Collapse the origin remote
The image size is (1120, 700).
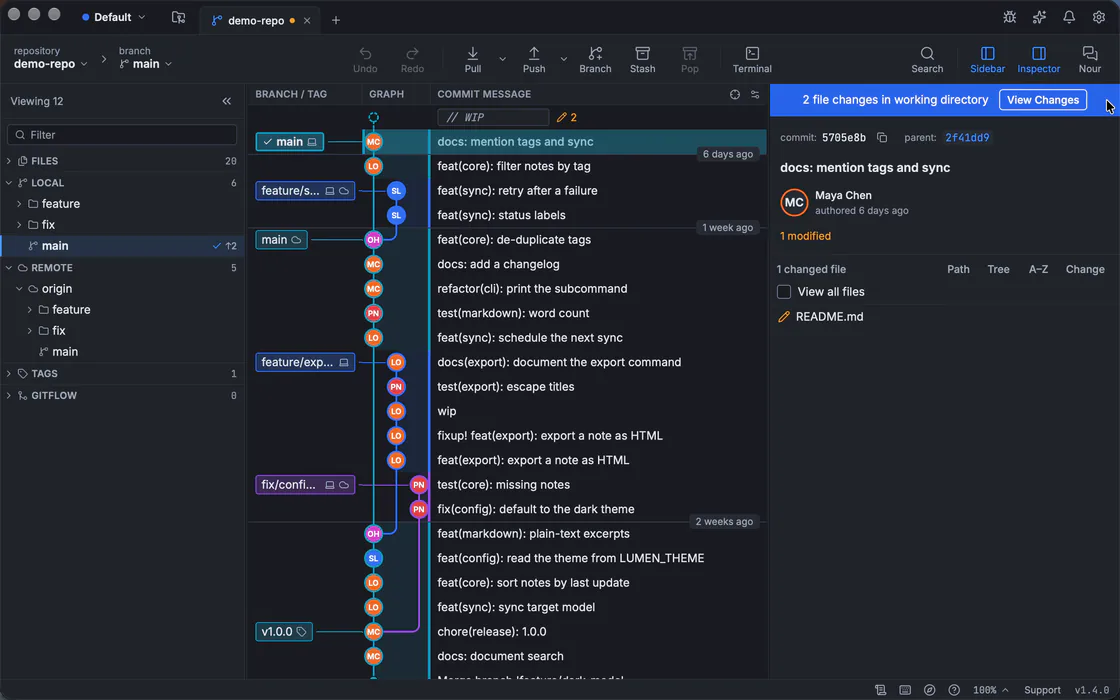(19, 289)
